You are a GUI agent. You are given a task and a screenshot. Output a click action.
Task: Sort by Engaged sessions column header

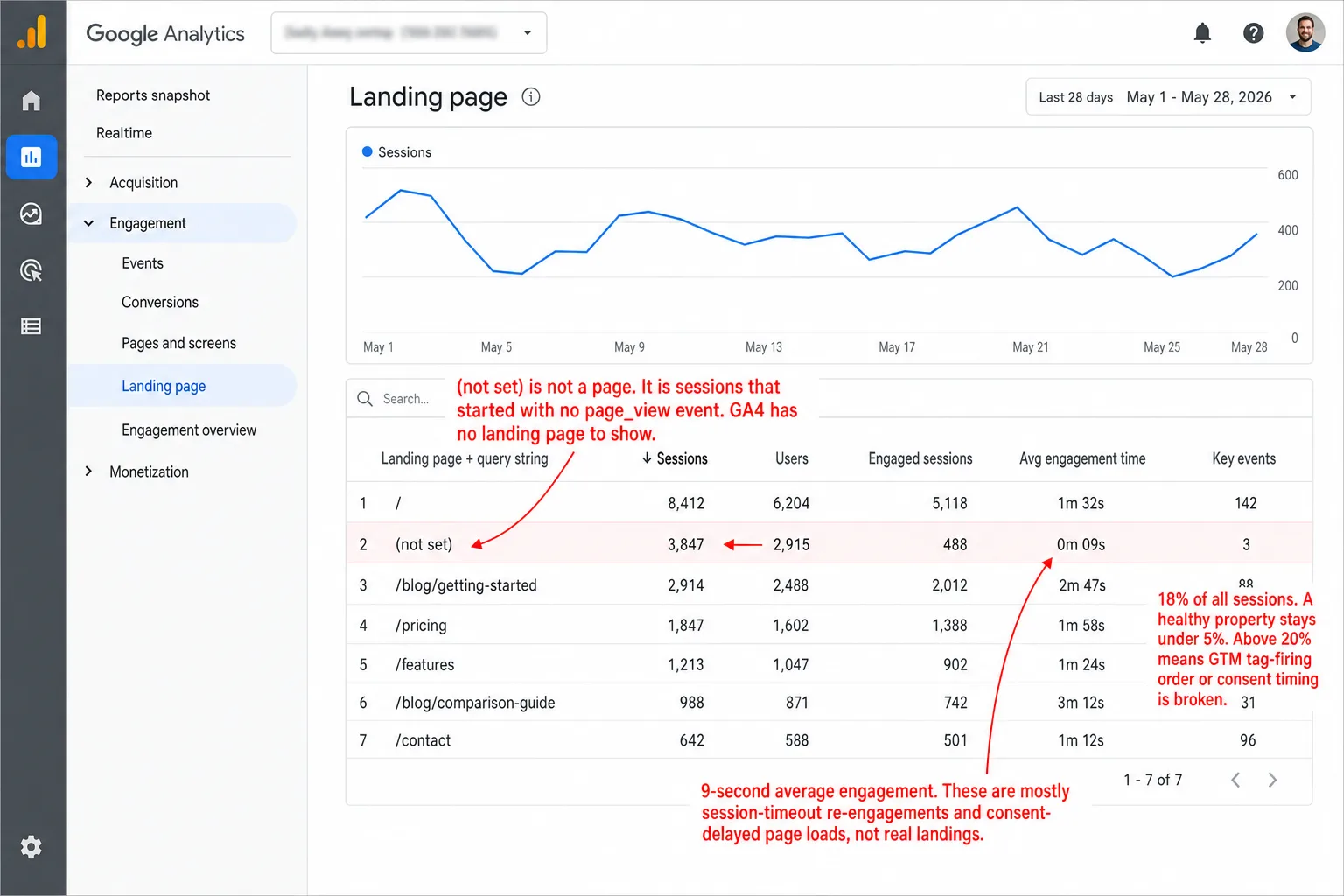(x=920, y=458)
